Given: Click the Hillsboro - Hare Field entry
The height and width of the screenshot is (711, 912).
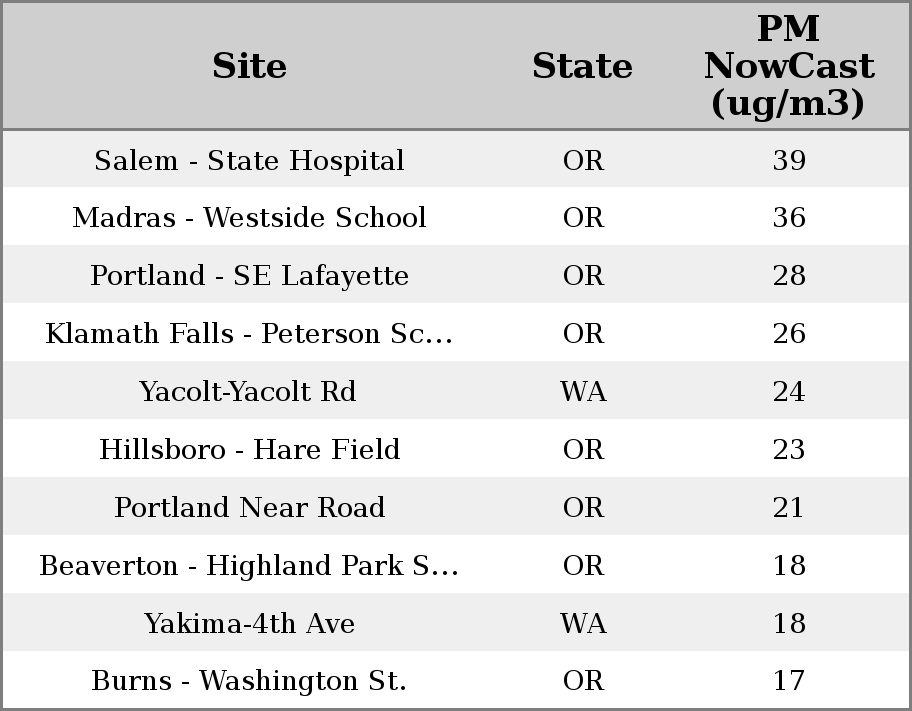Looking at the screenshot, I should click(249, 450).
